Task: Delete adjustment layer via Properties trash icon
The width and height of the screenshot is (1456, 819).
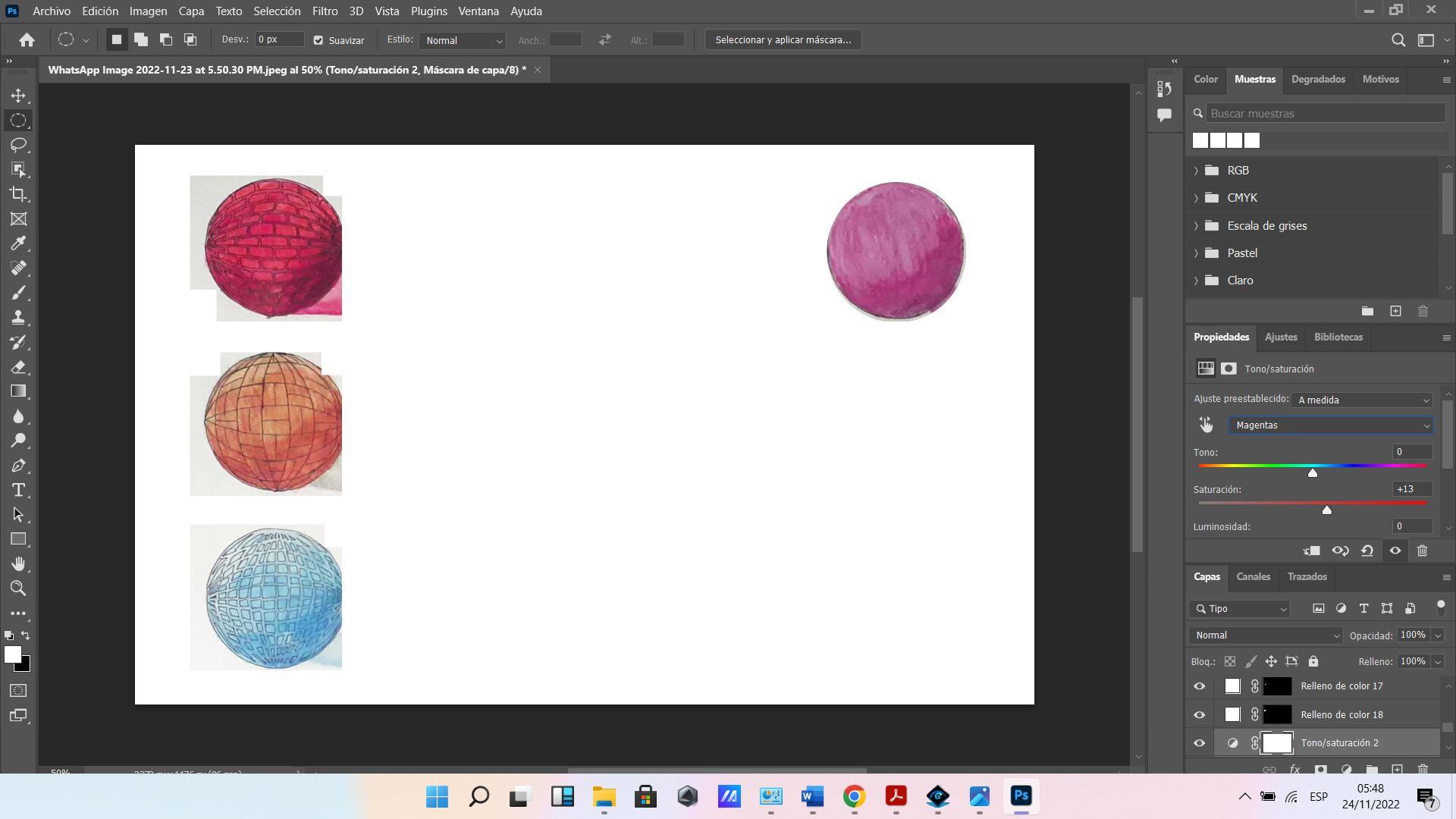Action: pos(1422,551)
